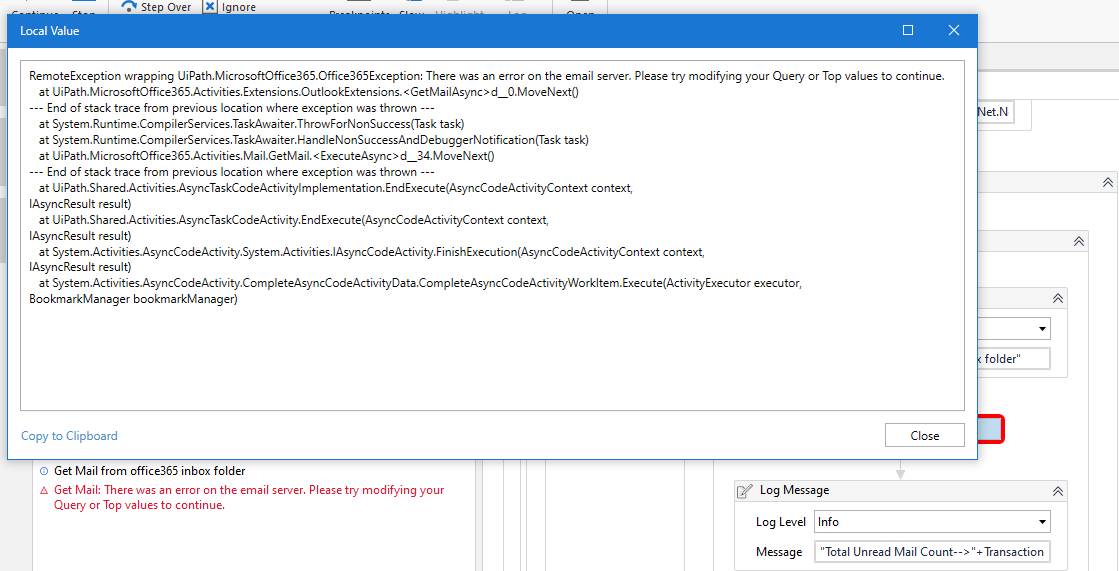Click the highlighted activity with red border
This screenshot has width=1119, height=571.
point(991,429)
